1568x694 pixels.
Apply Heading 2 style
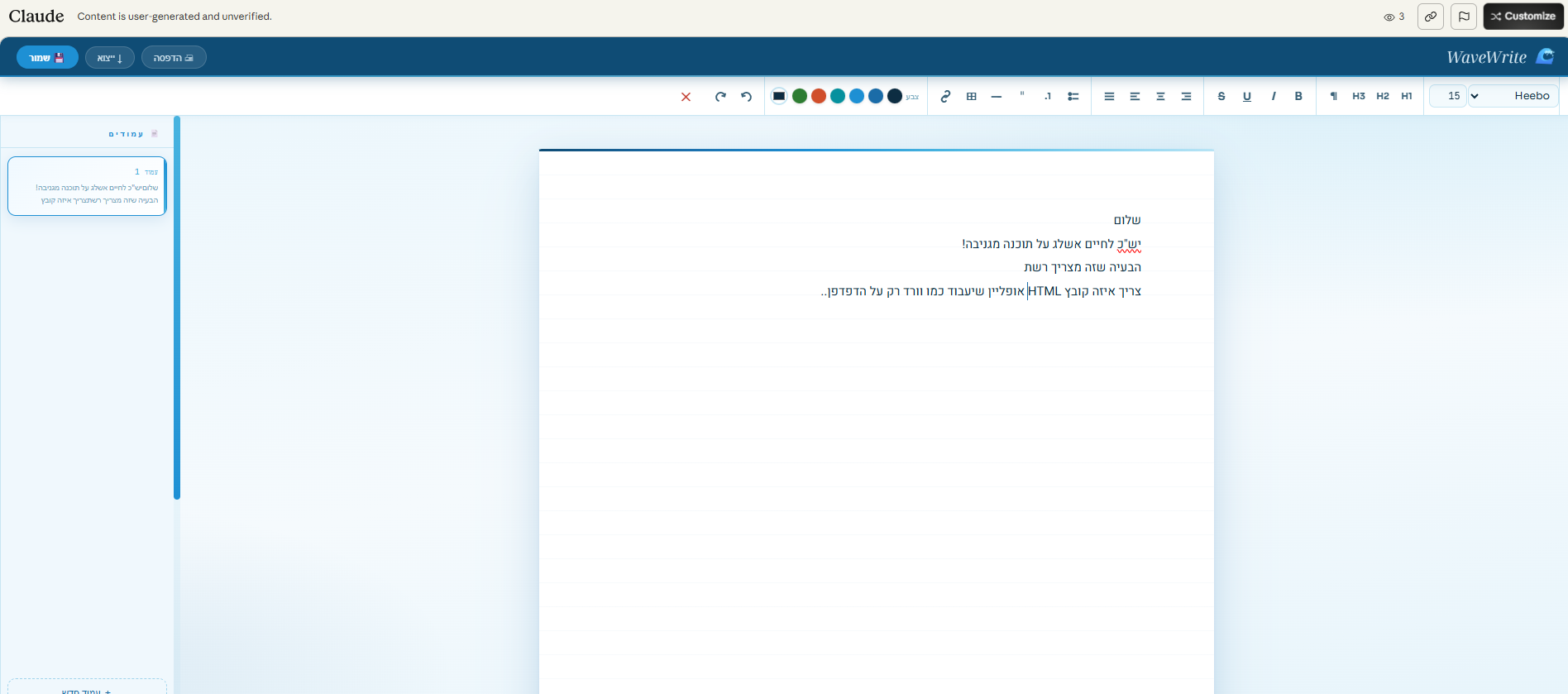[1383, 96]
